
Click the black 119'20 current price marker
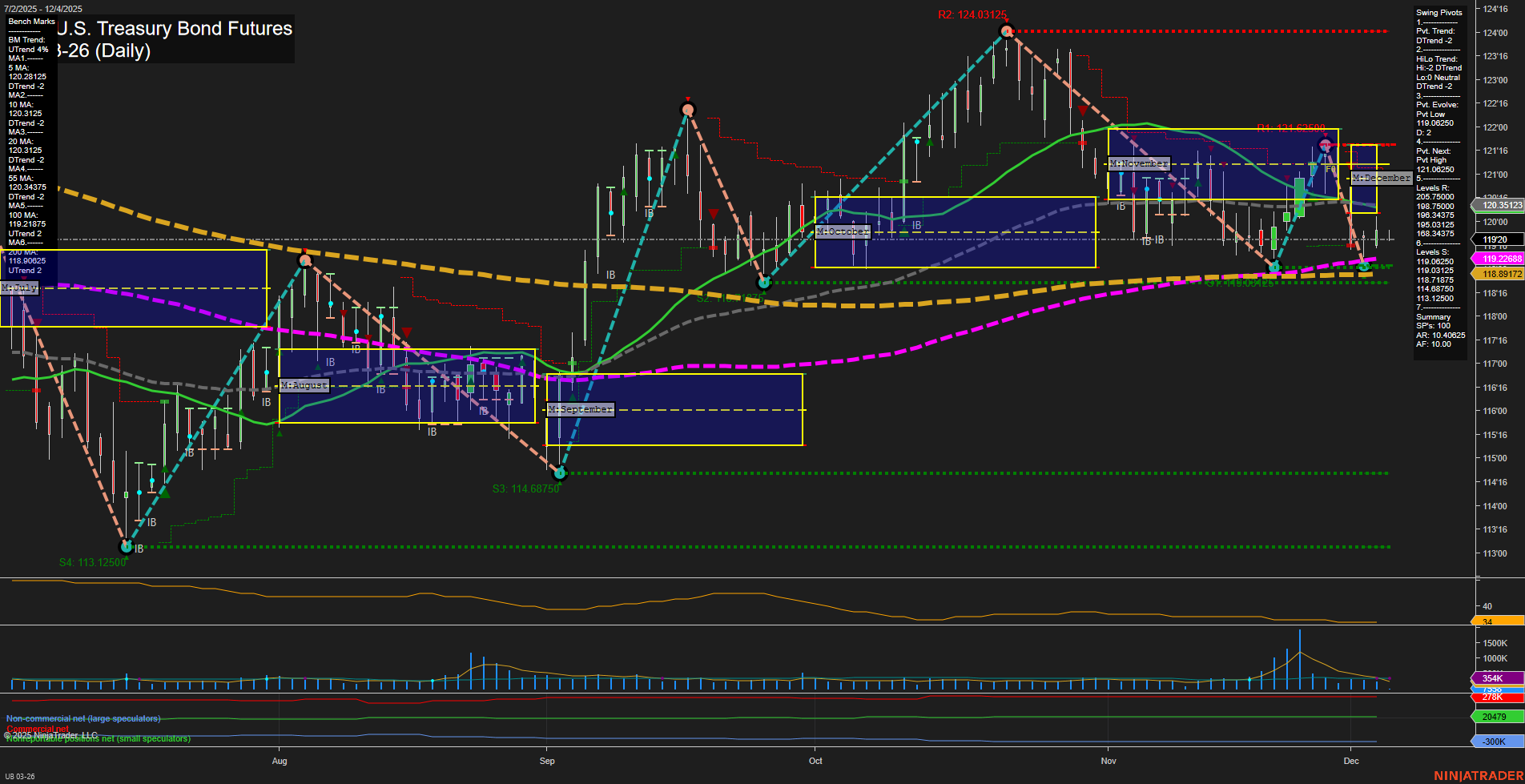(x=1496, y=239)
